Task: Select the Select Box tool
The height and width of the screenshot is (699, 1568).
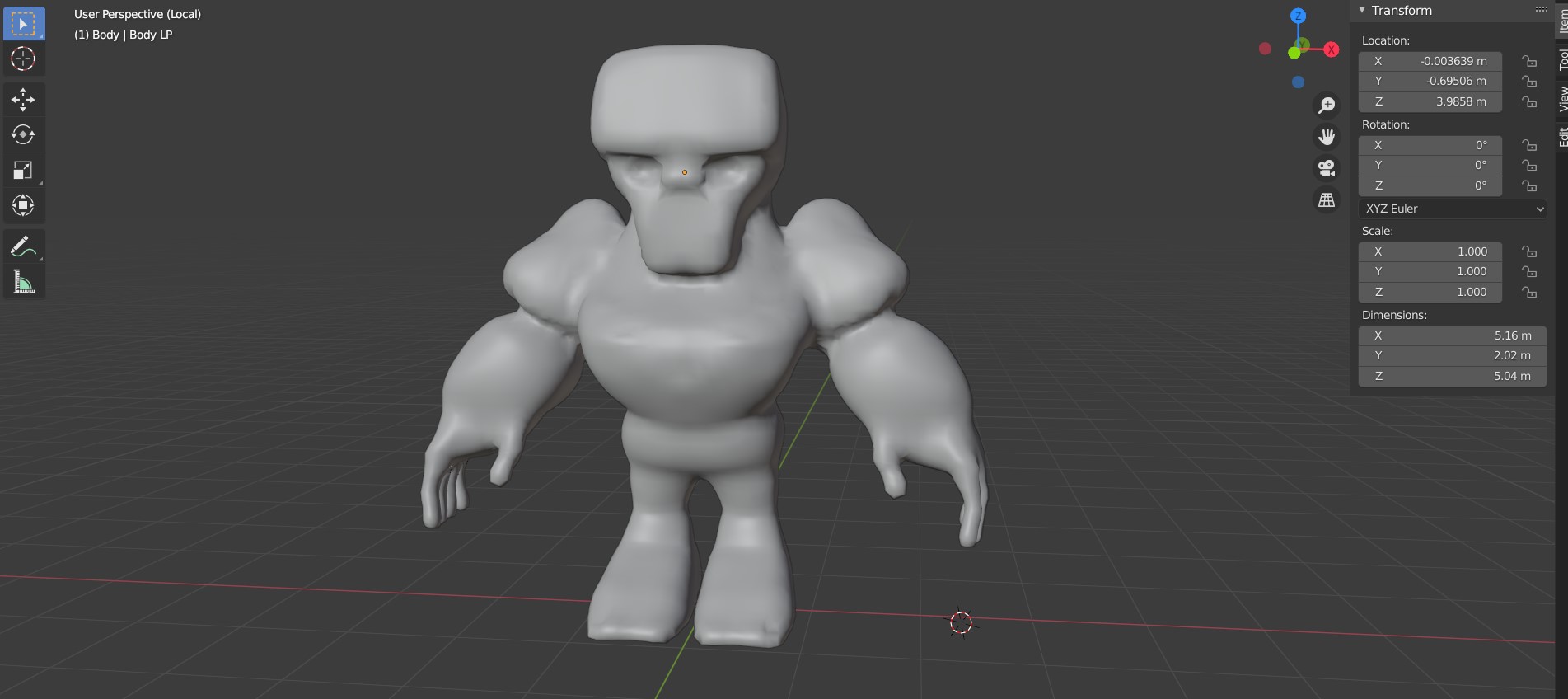Action: [23, 24]
